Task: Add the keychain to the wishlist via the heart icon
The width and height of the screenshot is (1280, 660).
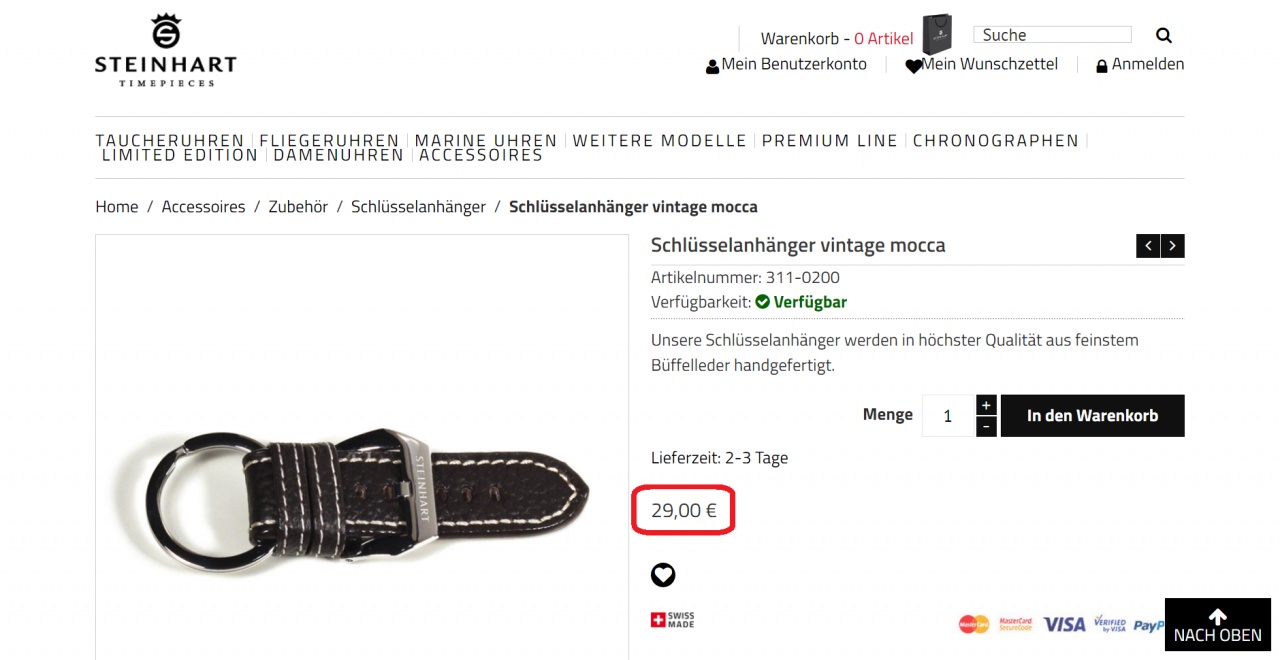Action: (x=663, y=575)
